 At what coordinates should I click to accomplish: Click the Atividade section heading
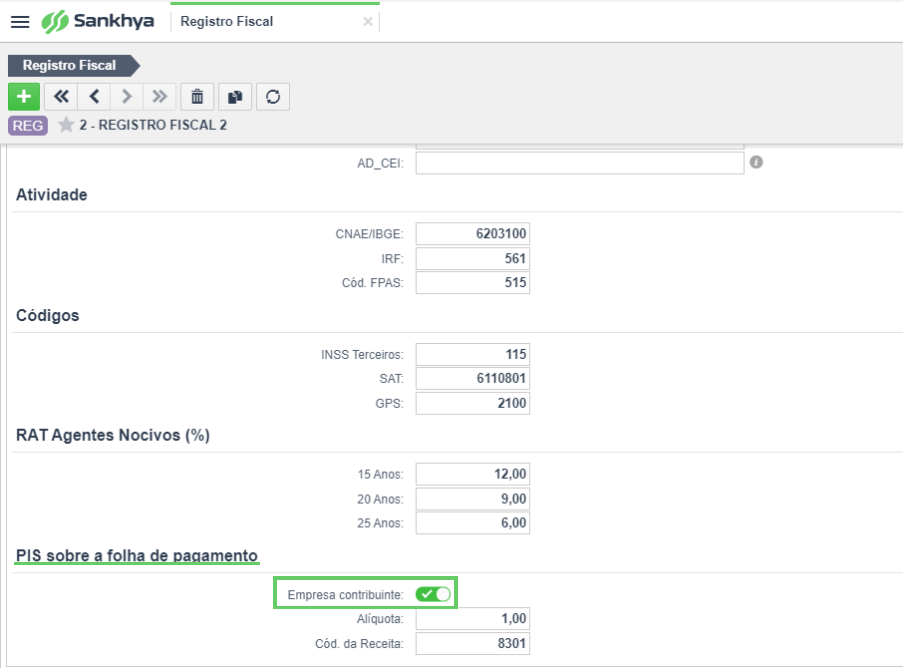(52, 195)
